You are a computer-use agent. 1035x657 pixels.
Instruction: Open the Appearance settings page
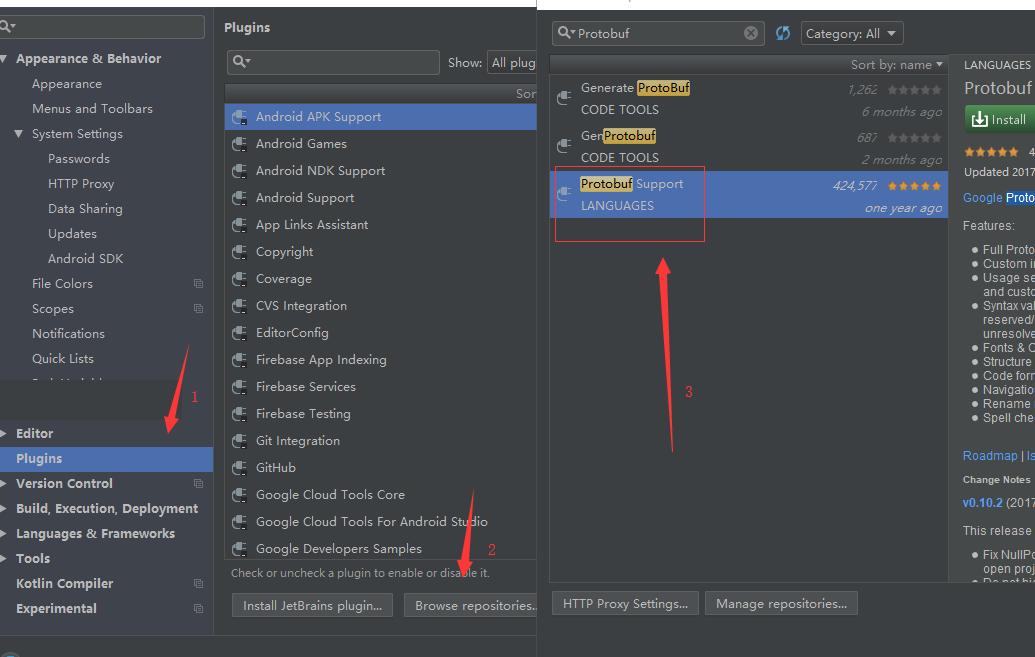pos(67,84)
